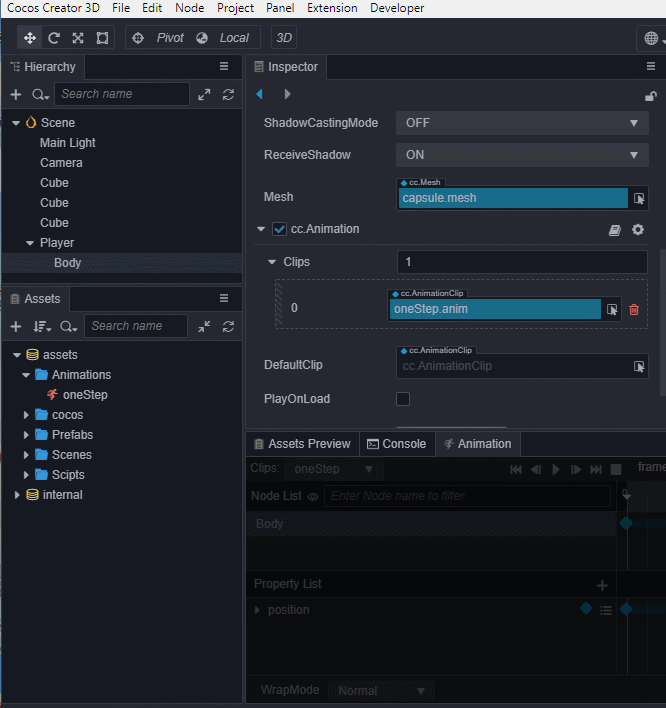The width and height of the screenshot is (666, 708).
Task: Open Assets panel hamburger menu
Action: click(x=224, y=298)
